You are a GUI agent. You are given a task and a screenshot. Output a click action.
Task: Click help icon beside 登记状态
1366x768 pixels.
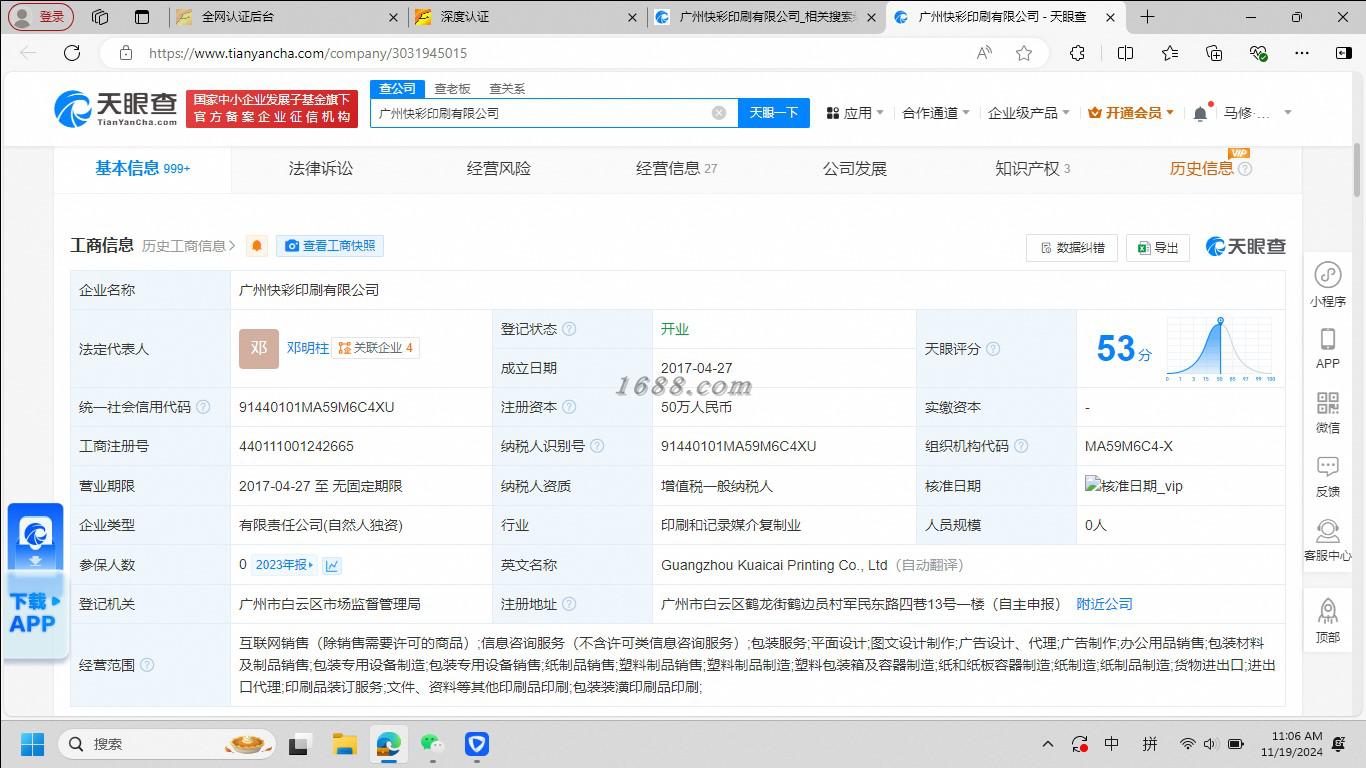click(x=569, y=329)
